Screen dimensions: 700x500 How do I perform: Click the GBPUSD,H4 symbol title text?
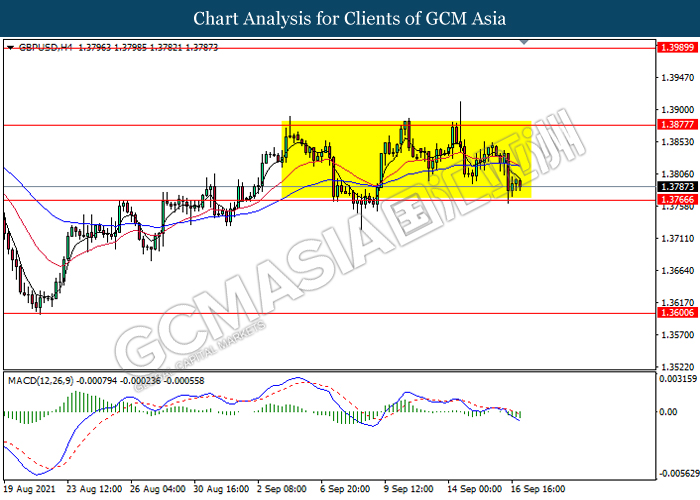pos(45,47)
